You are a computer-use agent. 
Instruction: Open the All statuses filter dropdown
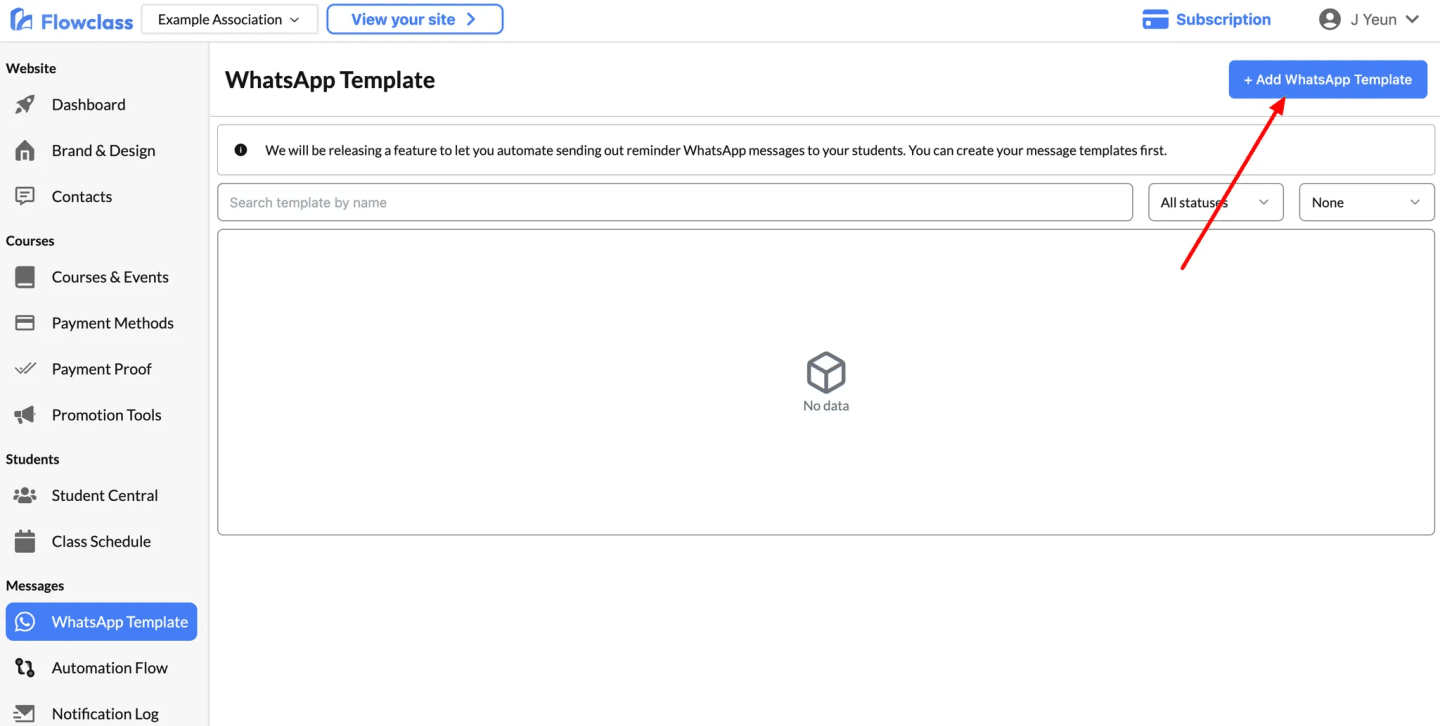coord(1216,202)
